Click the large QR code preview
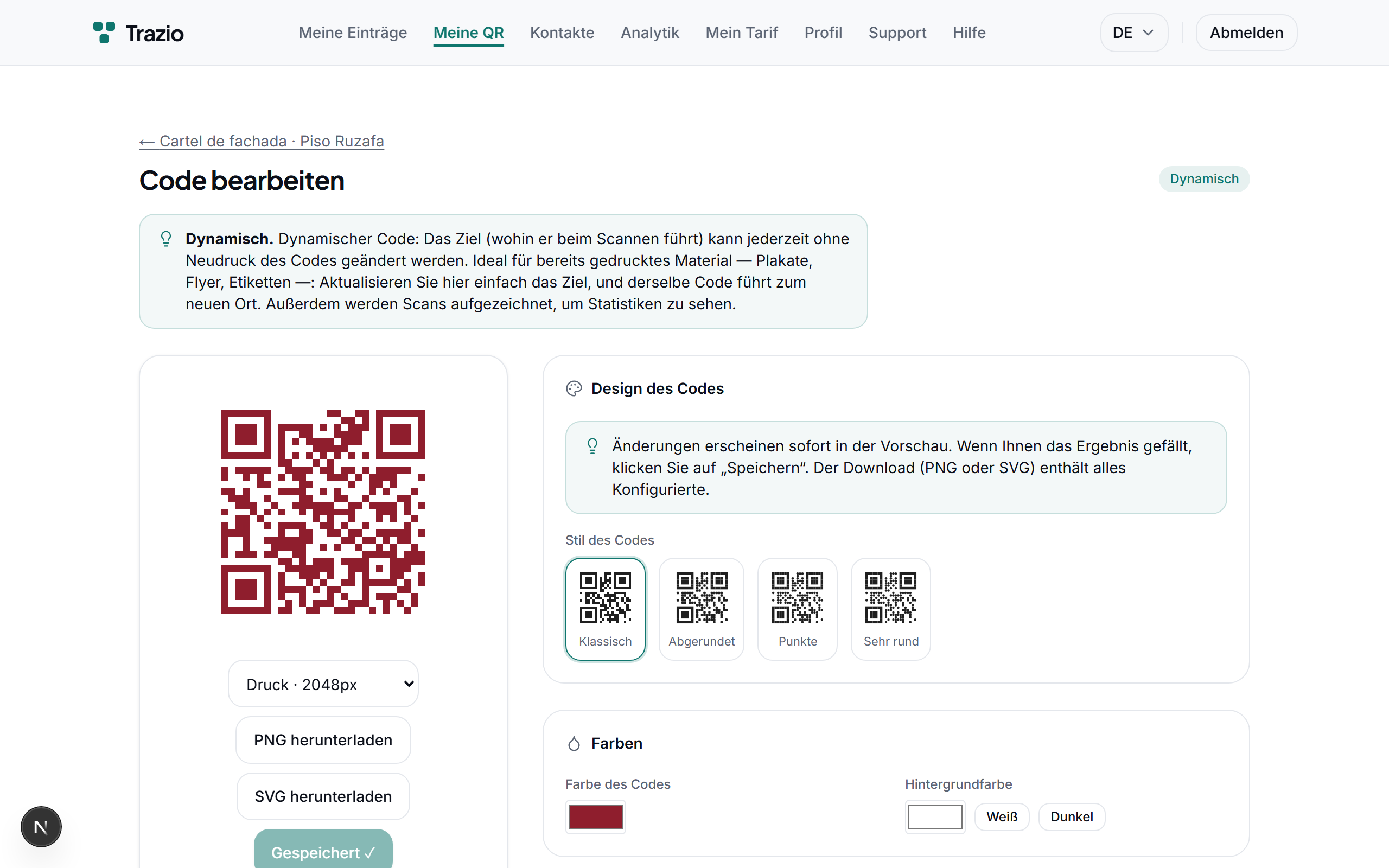This screenshot has width=1389, height=868. [x=323, y=512]
